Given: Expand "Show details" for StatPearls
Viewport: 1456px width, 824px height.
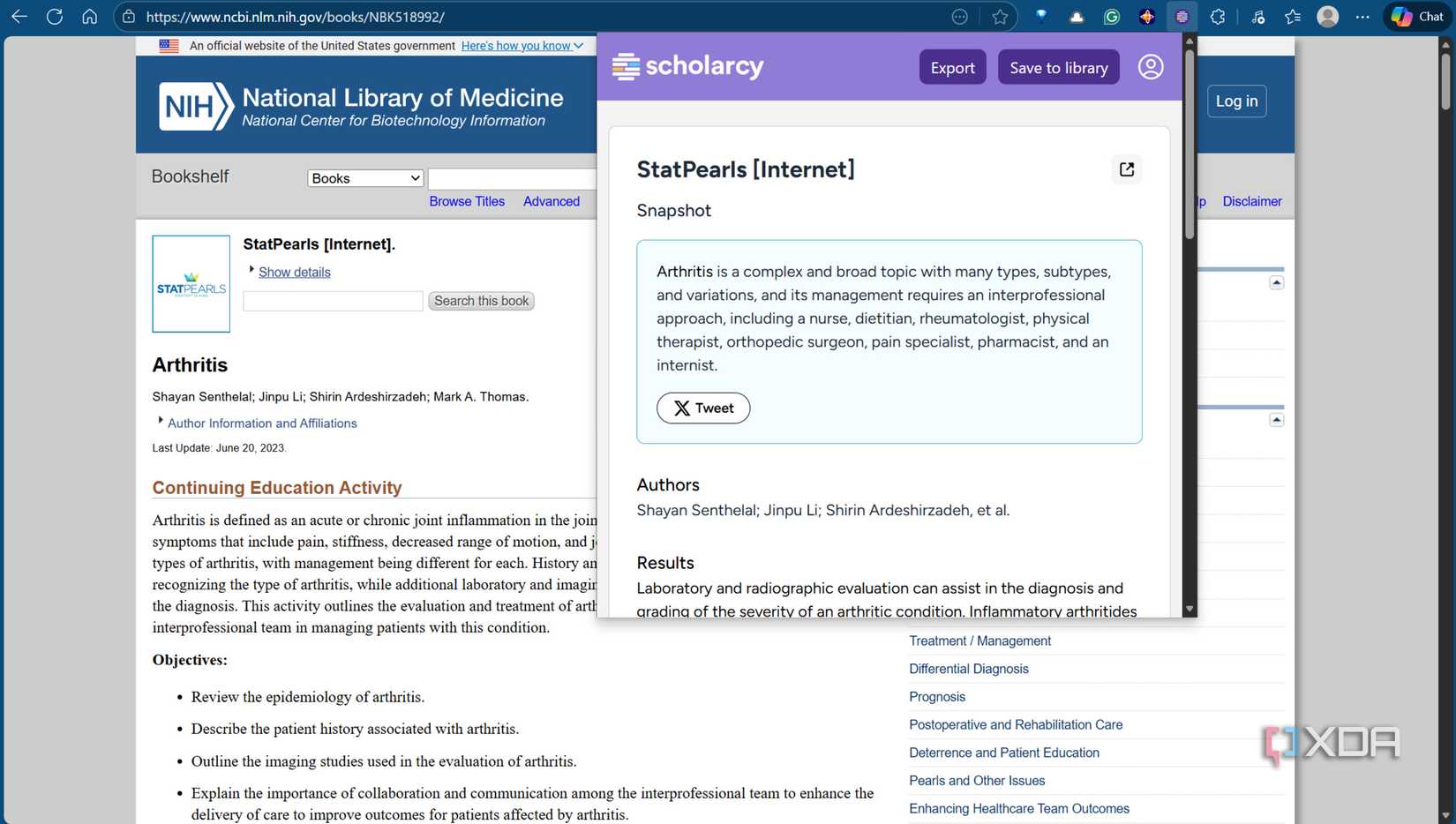Looking at the screenshot, I should click(x=294, y=272).
